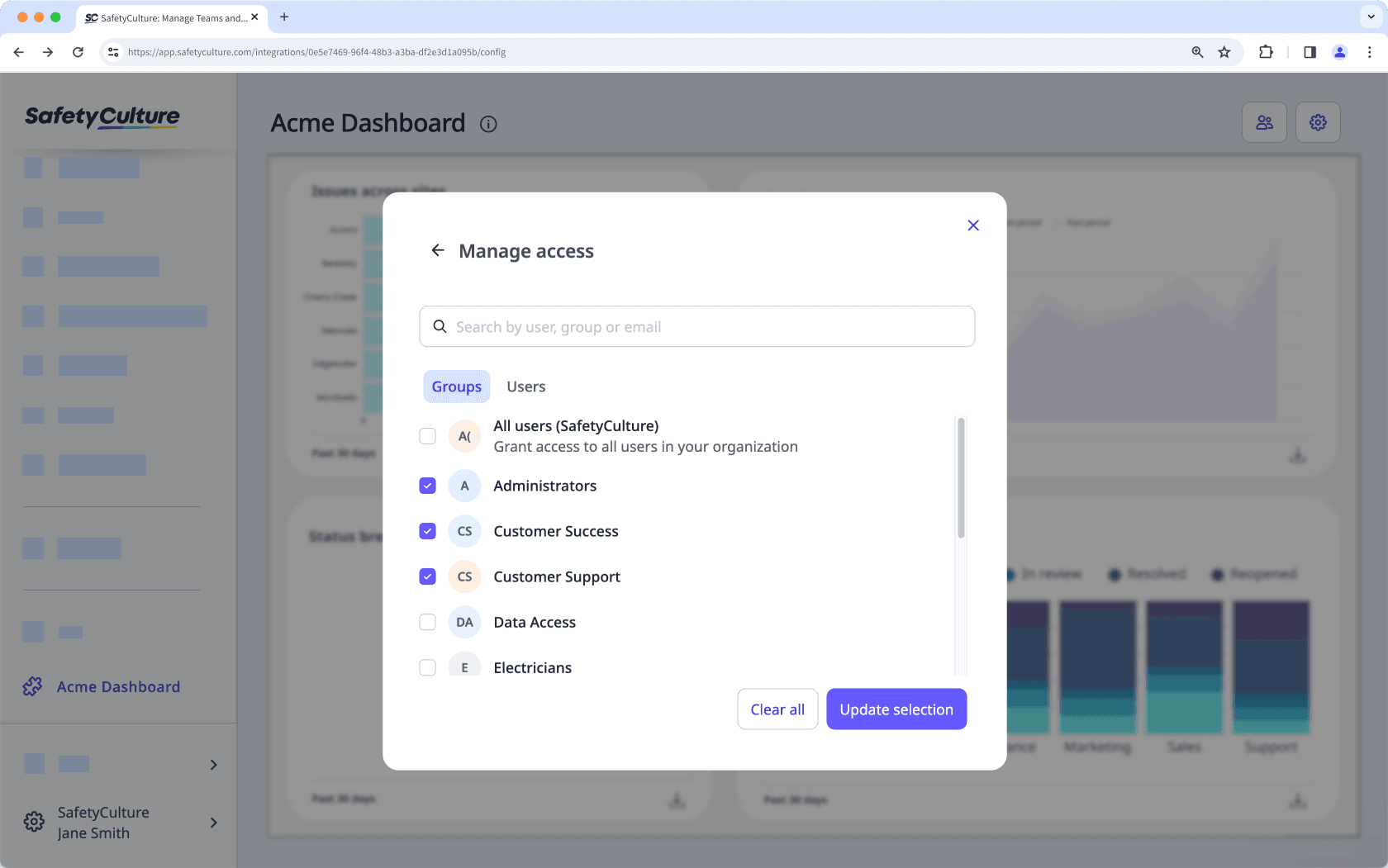Image resolution: width=1388 pixels, height=868 pixels.
Task: Check the Data Access group
Action: coord(427,622)
